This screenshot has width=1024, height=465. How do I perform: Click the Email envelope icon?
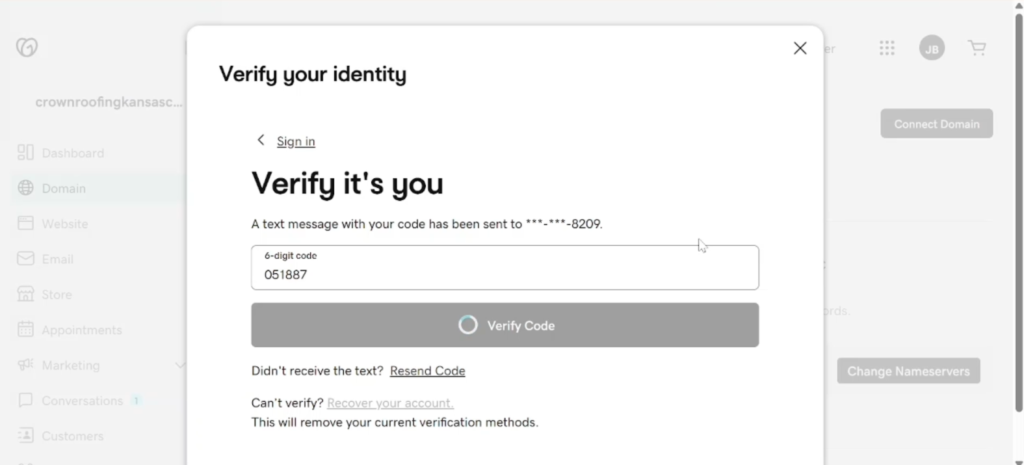click(25, 259)
